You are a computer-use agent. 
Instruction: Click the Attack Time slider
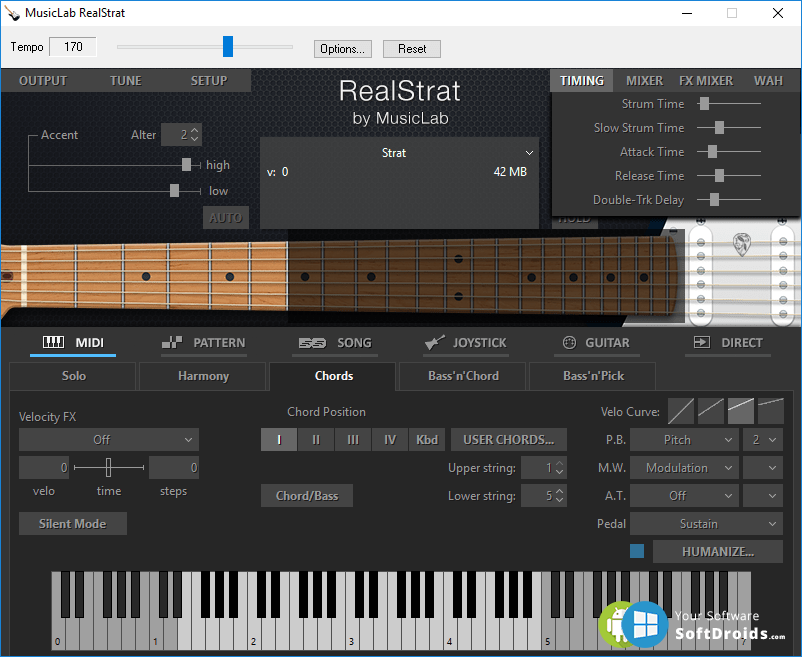(x=712, y=152)
